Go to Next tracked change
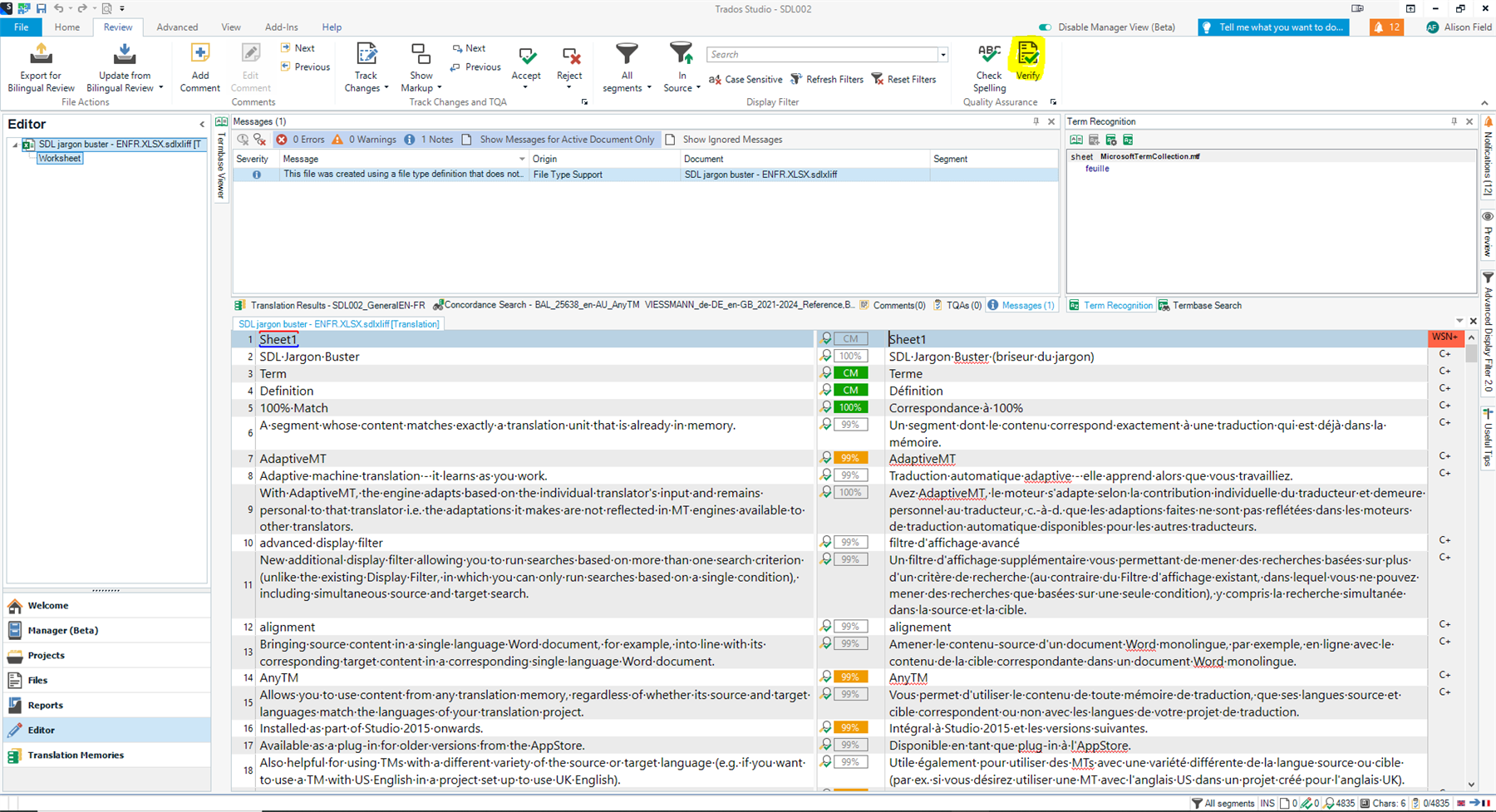Screen dimensions: 1496x812 (x=469, y=48)
